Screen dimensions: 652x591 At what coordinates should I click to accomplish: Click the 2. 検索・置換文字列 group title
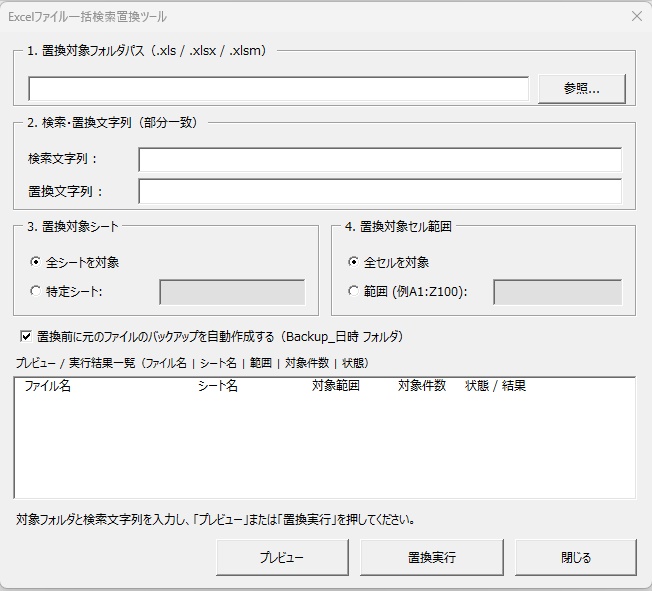coord(112,123)
